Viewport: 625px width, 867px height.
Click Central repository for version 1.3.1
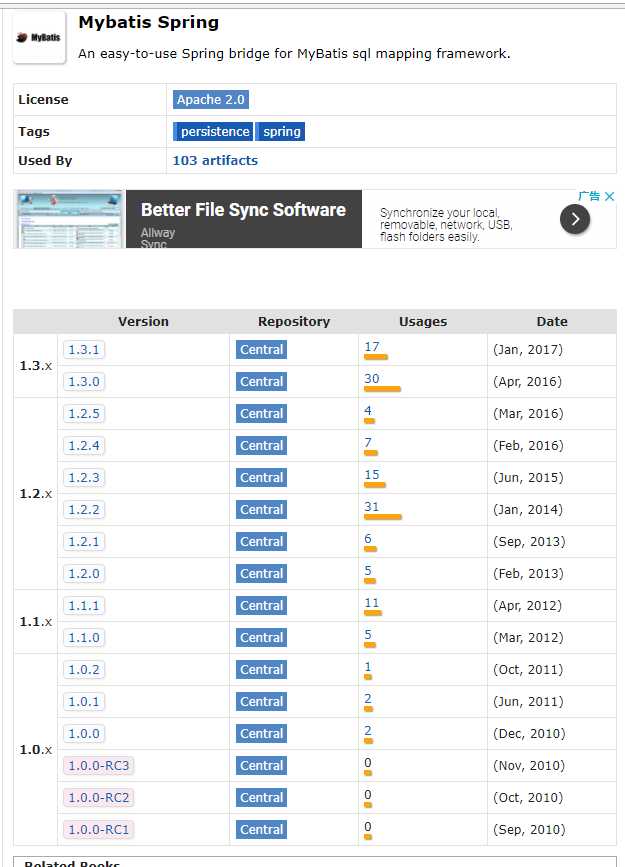tap(261, 349)
